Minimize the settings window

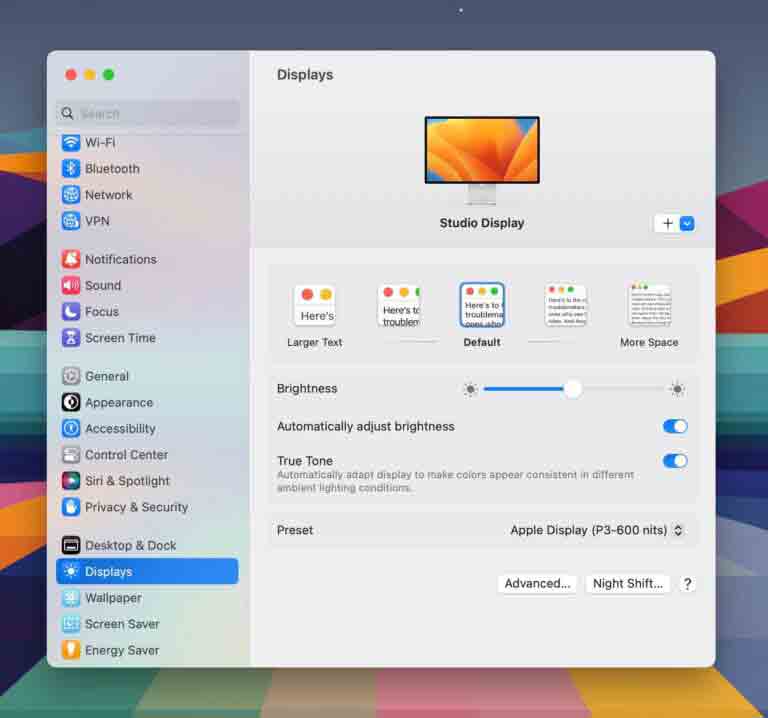[x=90, y=75]
